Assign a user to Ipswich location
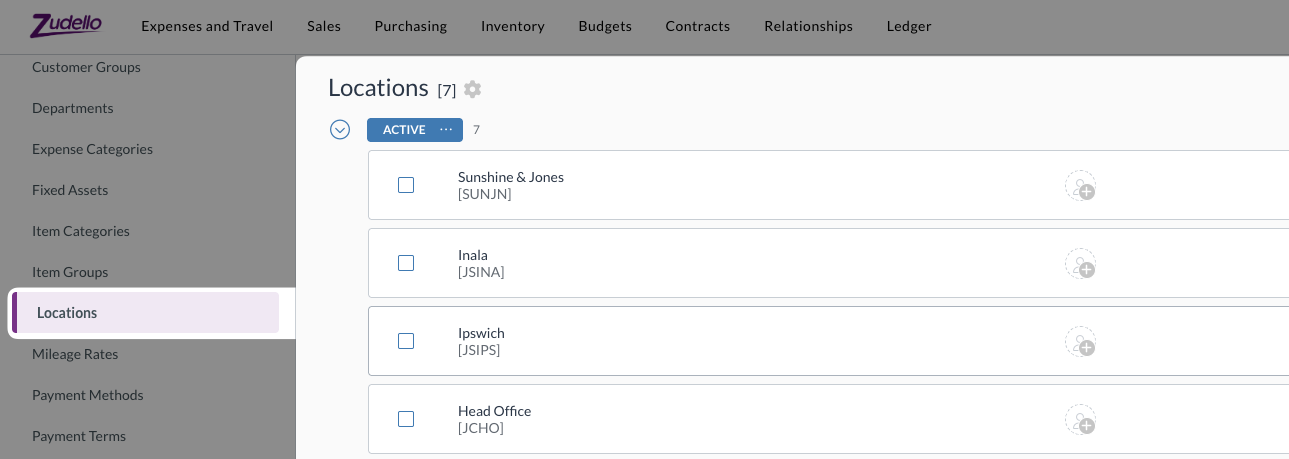1289x459 pixels. (x=1080, y=342)
